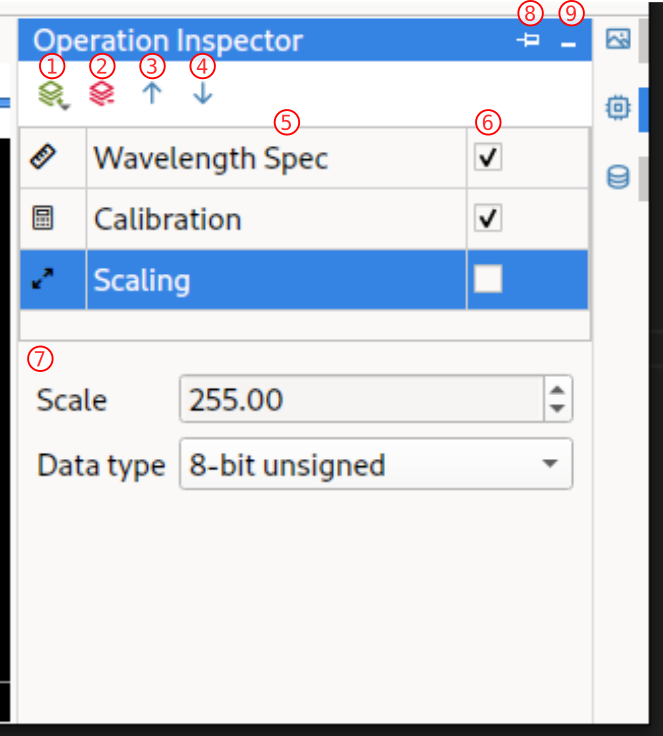Increase the Scale value with the up arrow
This screenshot has width=663, height=736.
pyautogui.click(x=558, y=390)
